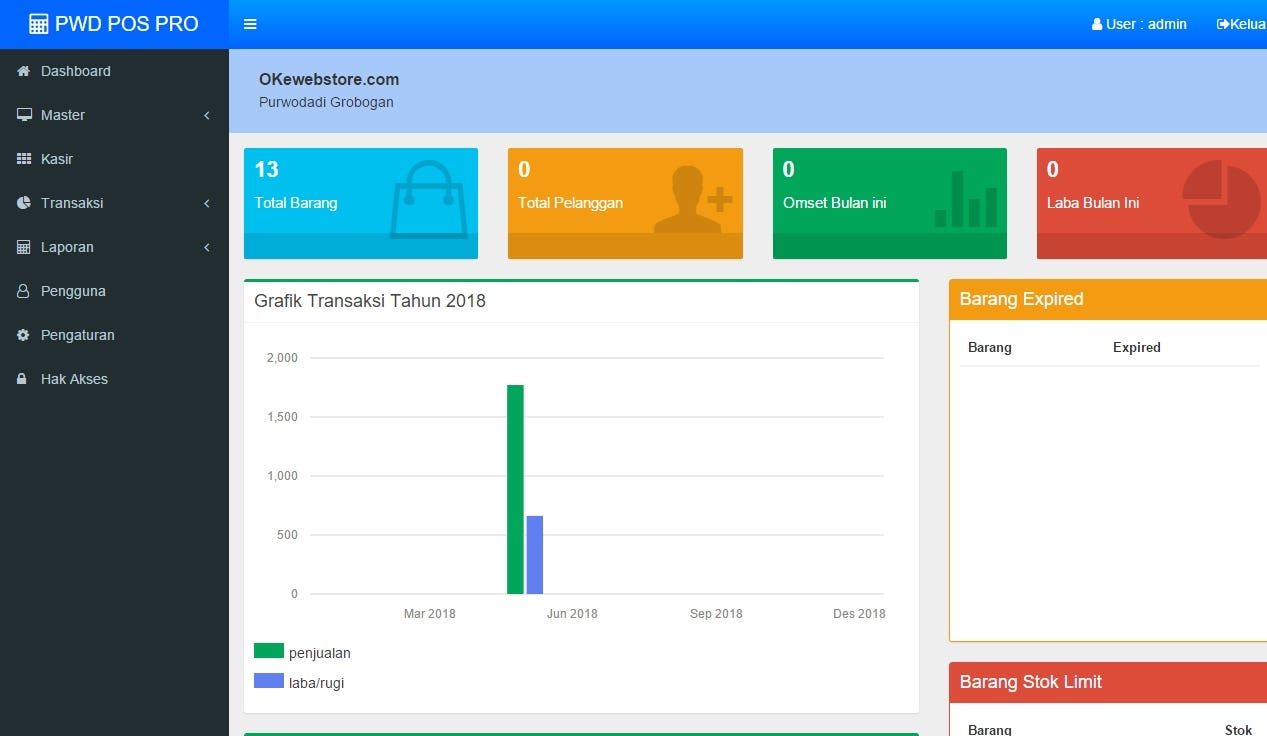
Task: Click the Barang Stok Limit panel header
Action: tap(1108, 682)
